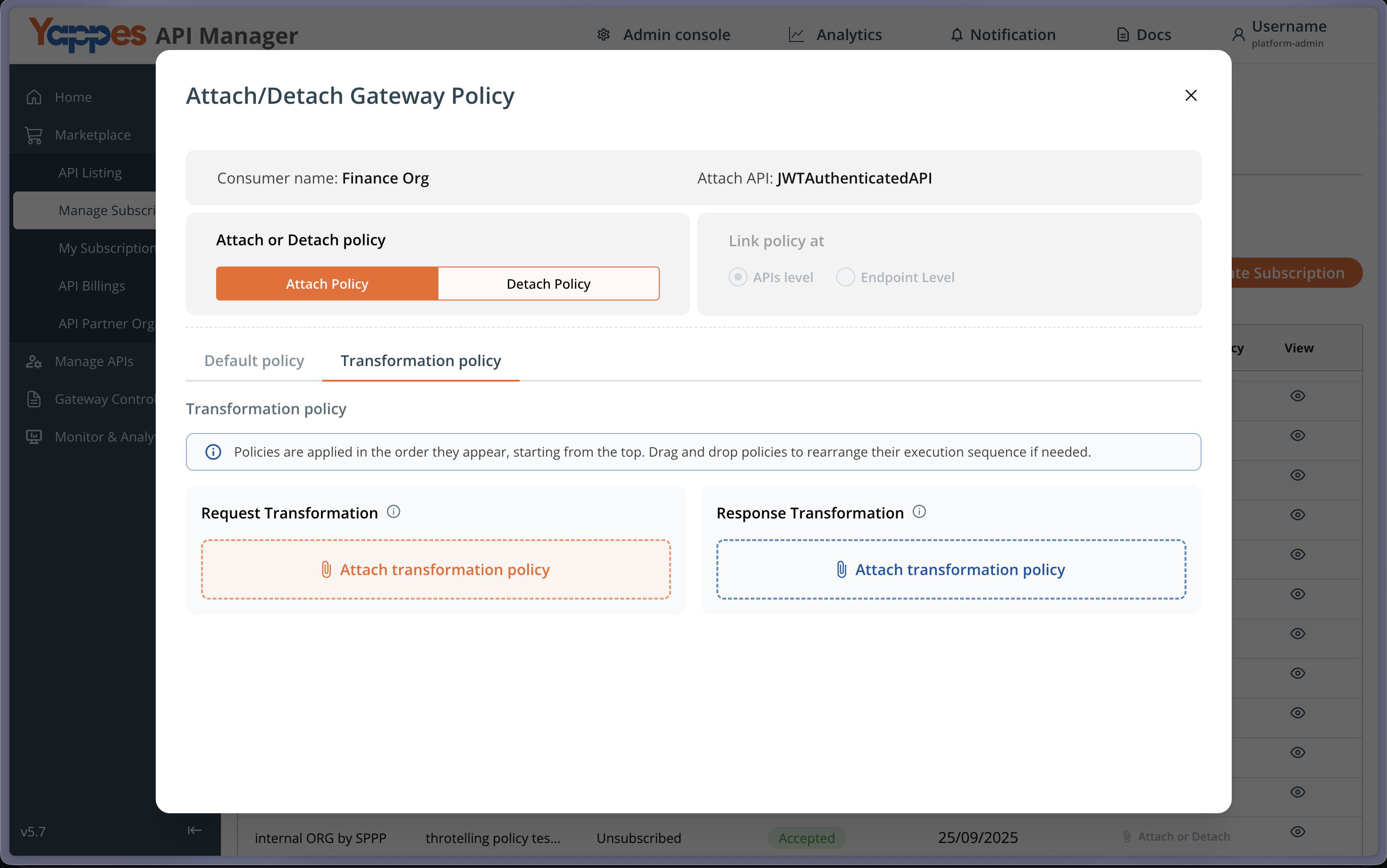Click the Response Transformation info icon
1387x868 pixels.
[919, 511]
